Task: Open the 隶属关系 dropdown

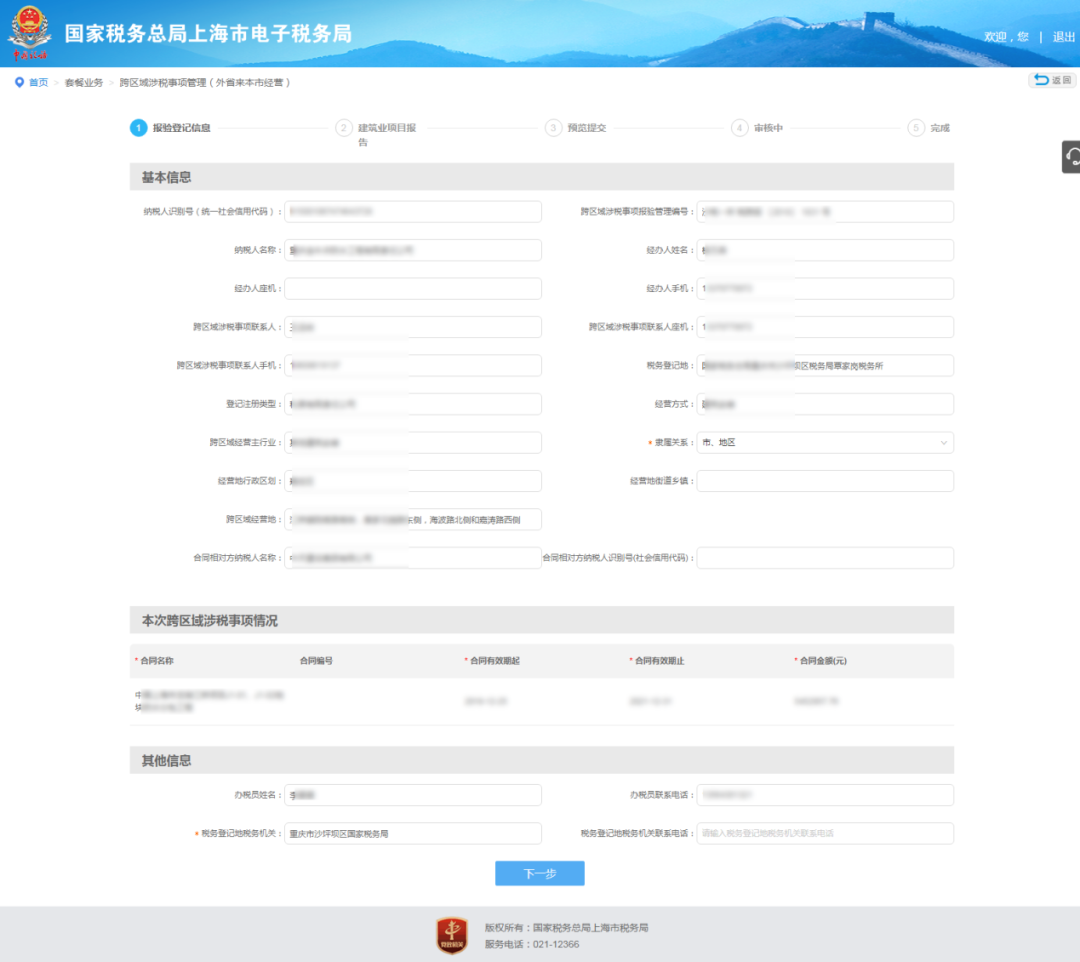Action: [825, 443]
